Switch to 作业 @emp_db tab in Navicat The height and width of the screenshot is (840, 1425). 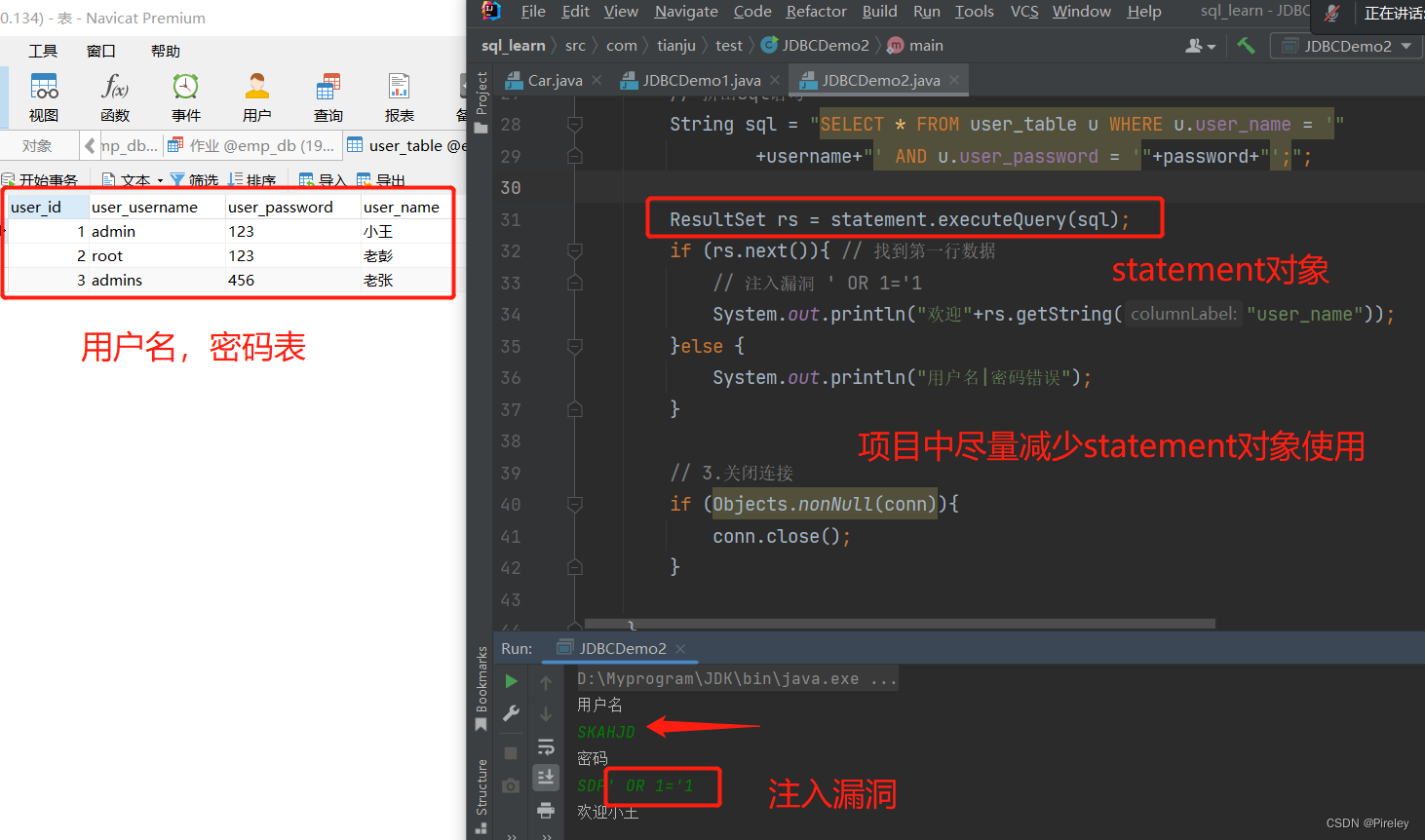251,145
